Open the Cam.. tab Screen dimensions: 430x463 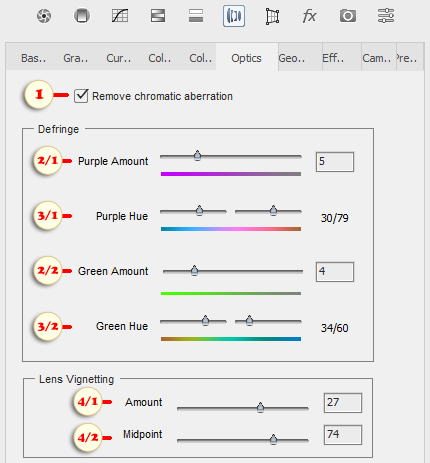(x=377, y=58)
